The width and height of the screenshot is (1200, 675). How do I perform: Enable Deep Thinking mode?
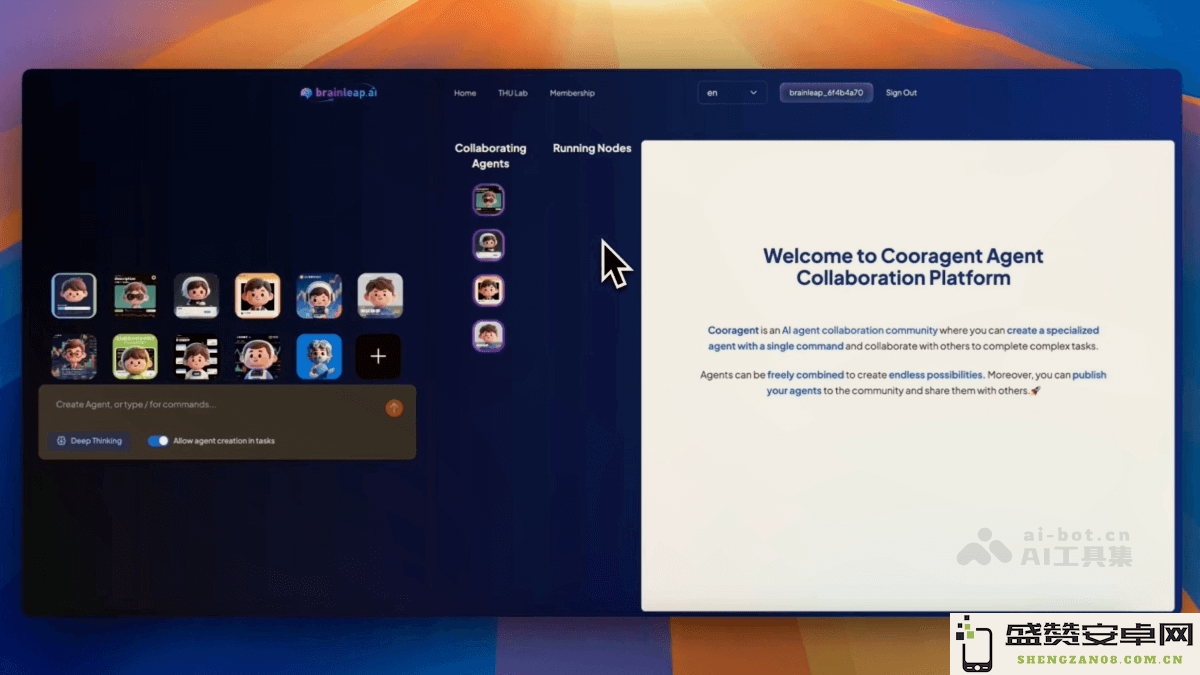pyautogui.click(x=89, y=441)
